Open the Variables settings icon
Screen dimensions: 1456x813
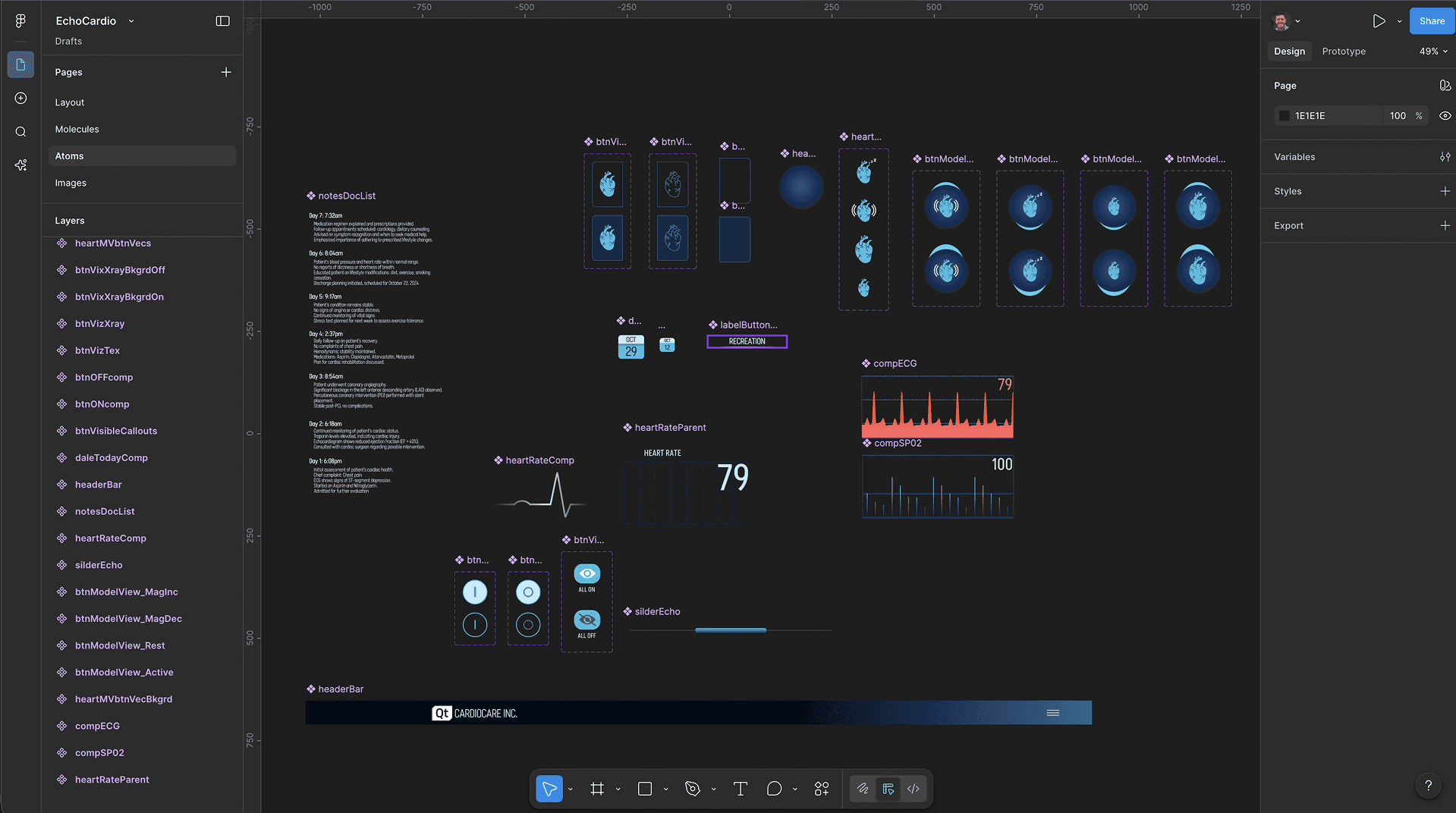(x=1445, y=157)
